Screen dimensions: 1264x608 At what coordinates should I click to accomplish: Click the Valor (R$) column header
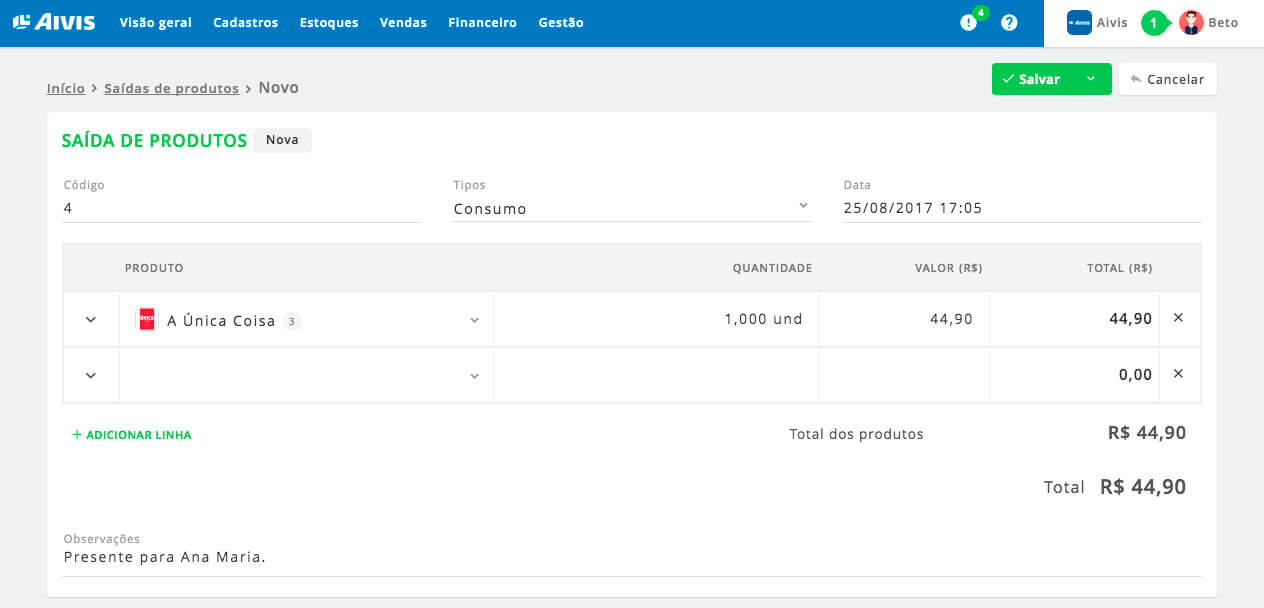coord(948,268)
